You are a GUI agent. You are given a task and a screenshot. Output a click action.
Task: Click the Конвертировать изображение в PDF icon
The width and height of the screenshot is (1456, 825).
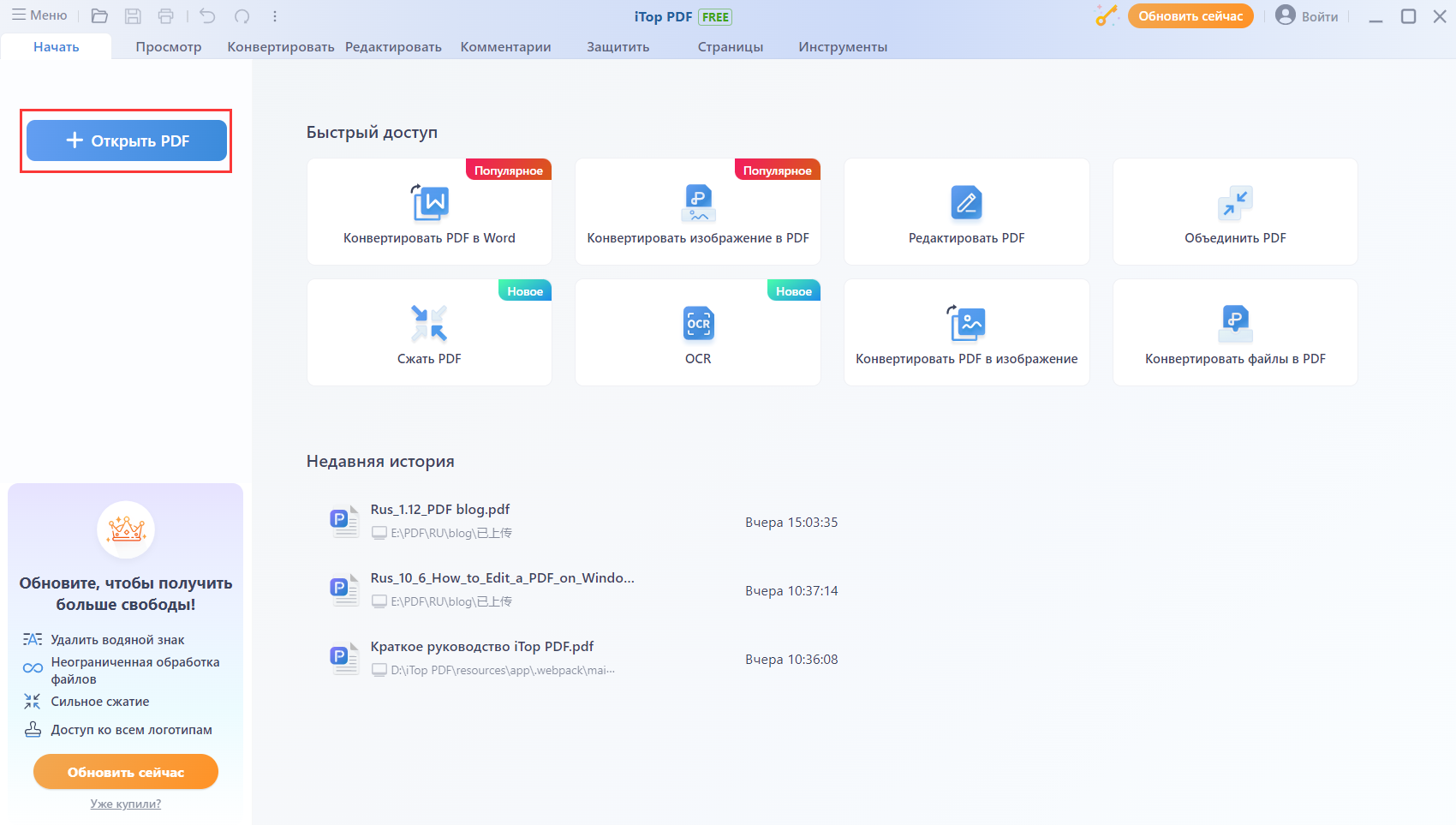click(698, 203)
